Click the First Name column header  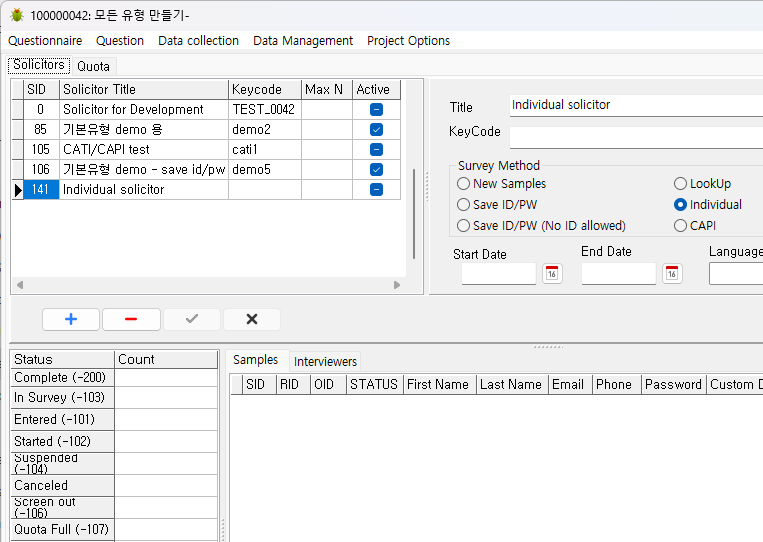(439, 384)
